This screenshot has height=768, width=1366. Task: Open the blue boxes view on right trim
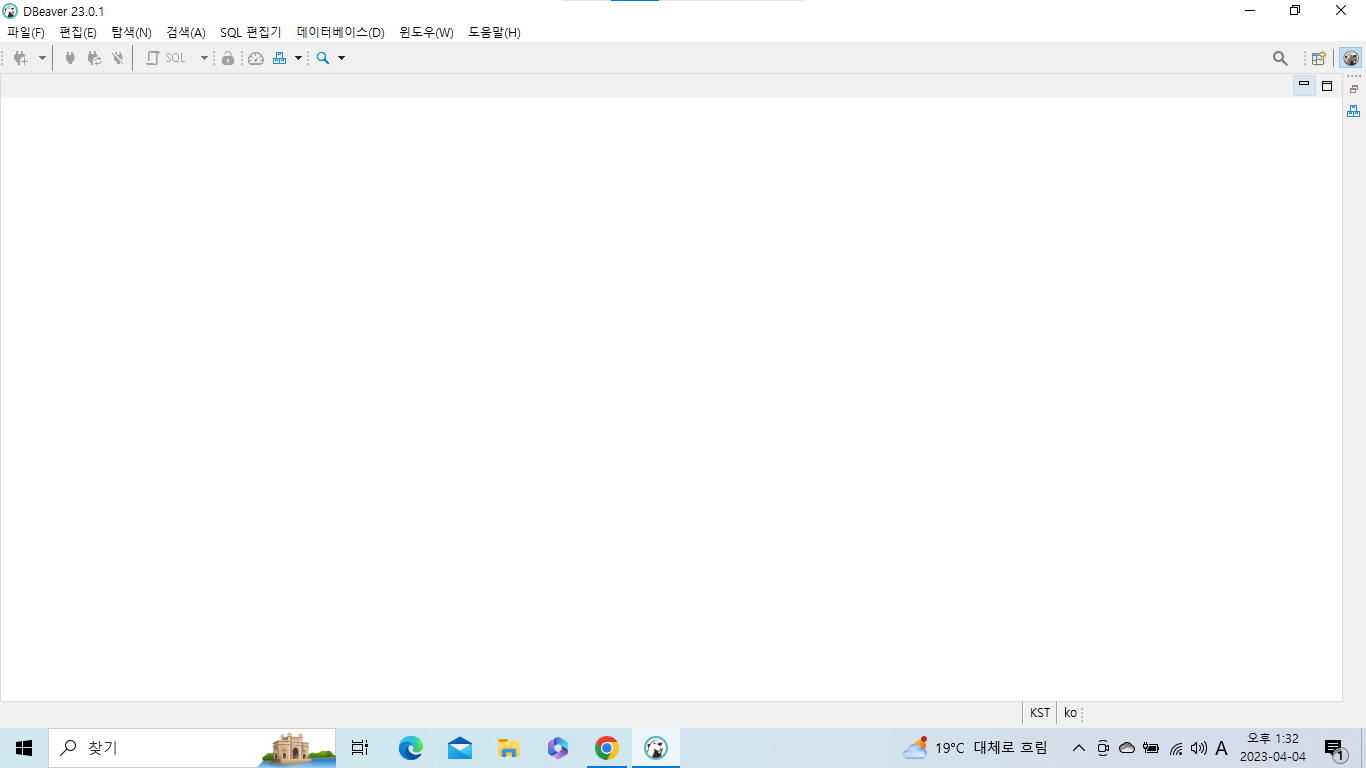(x=1354, y=111)
